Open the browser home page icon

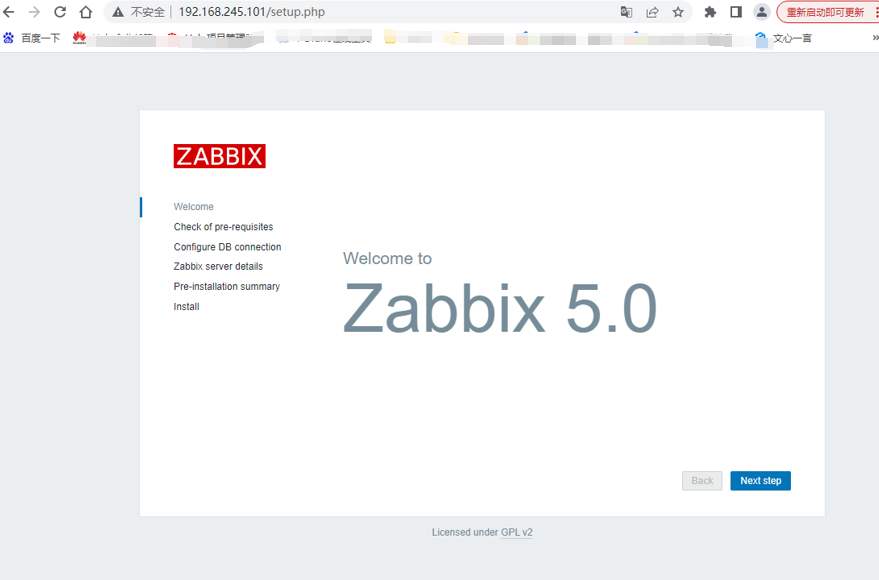click(x=86, y=12)
